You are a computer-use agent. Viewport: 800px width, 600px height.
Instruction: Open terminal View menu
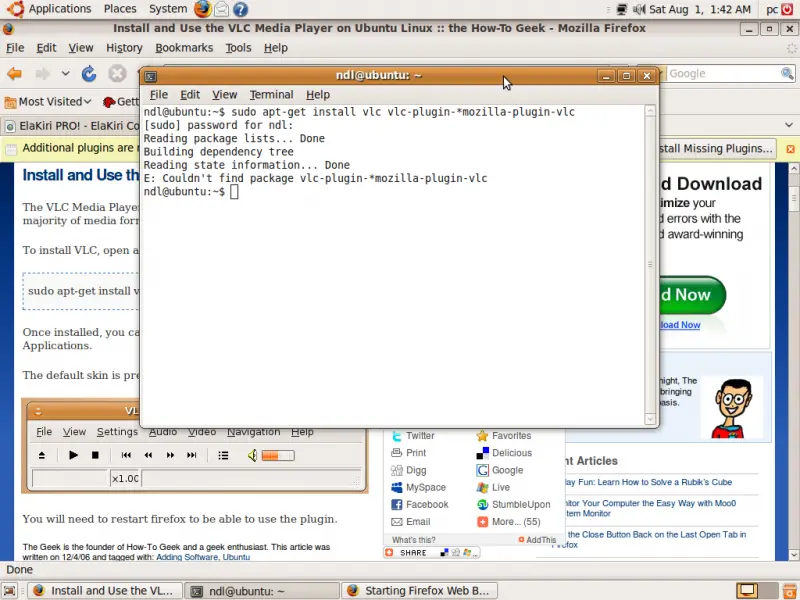pyautogui.click(x=224, y=95)
